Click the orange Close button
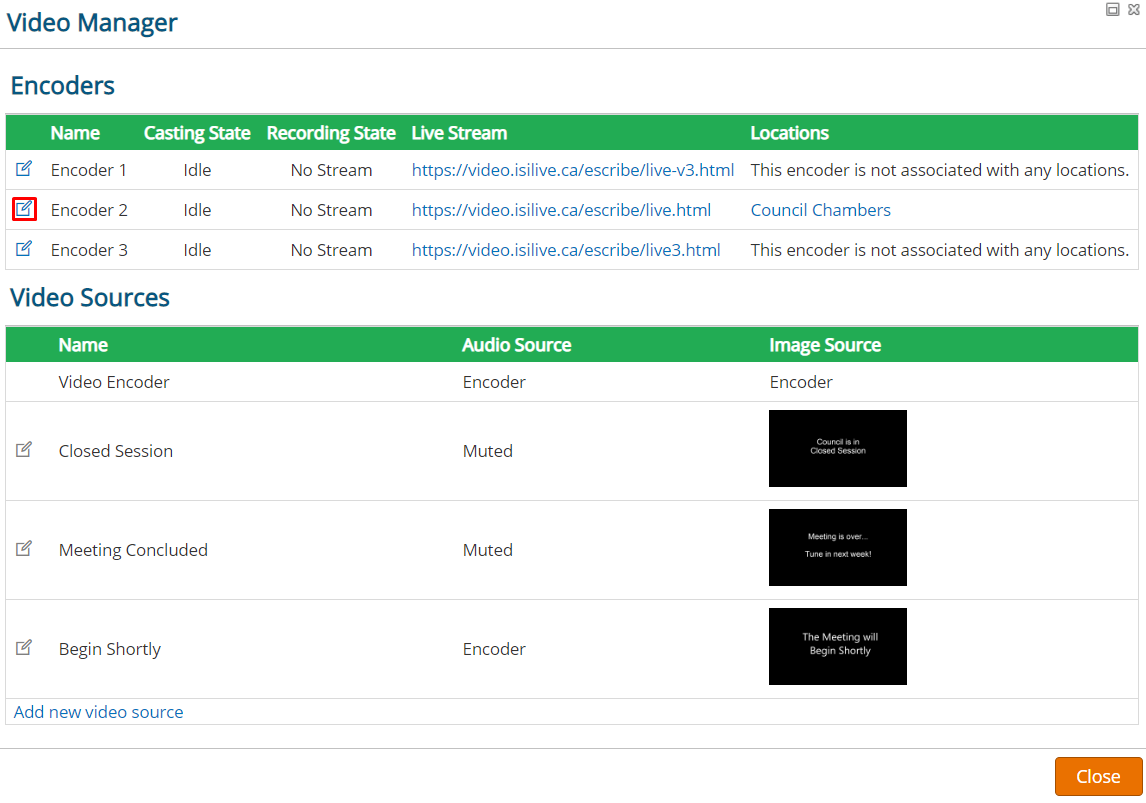 click(x=1098, y=776)
